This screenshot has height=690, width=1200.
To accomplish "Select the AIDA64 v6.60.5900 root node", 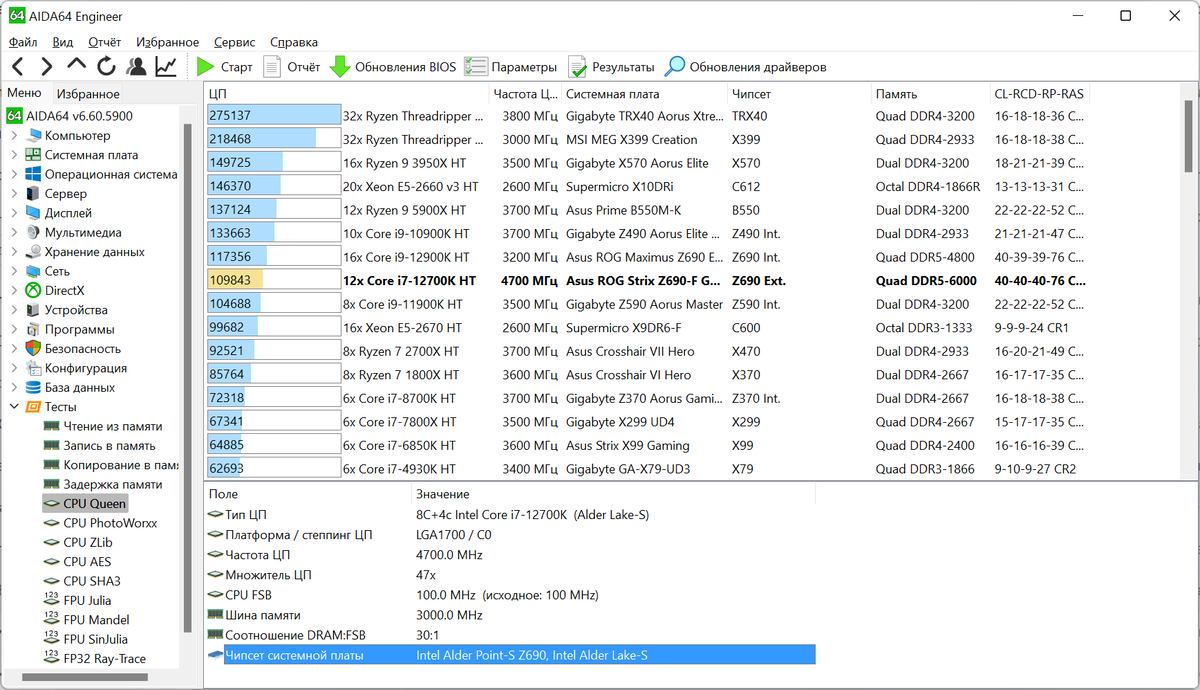I will point(79,116).
